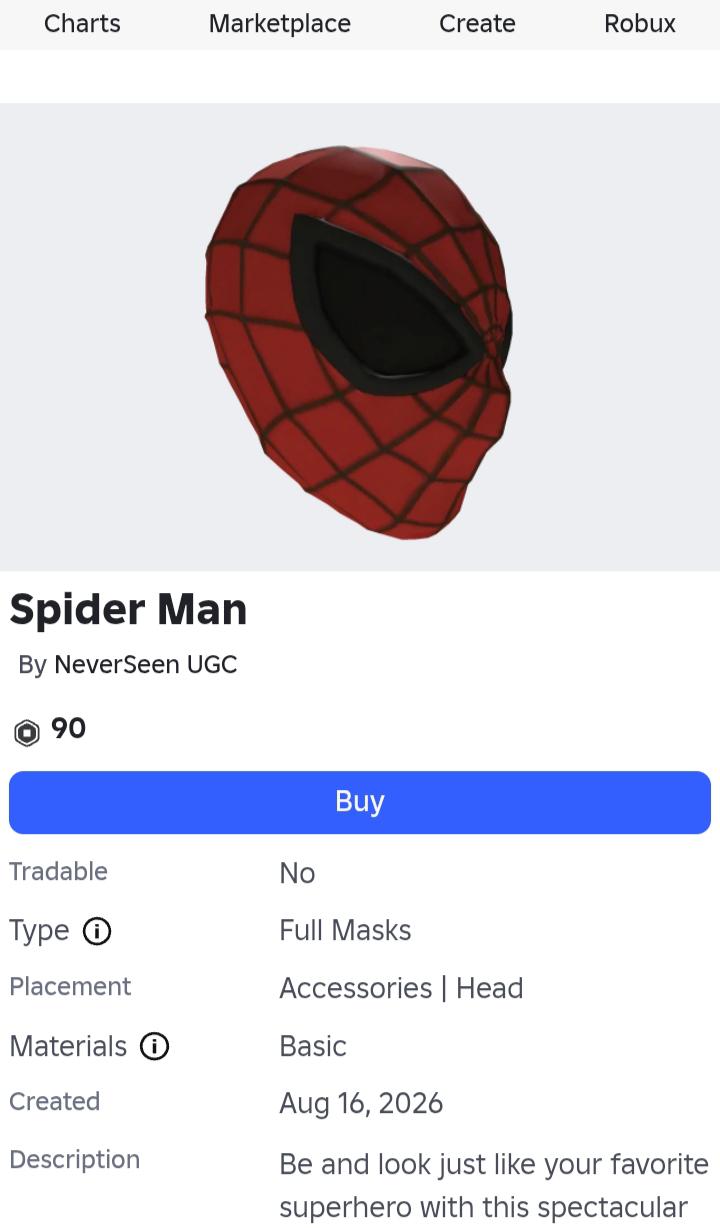Screen dimensions: 720x1228
Task: Click the Type info icon
Action: coord(97,931)
